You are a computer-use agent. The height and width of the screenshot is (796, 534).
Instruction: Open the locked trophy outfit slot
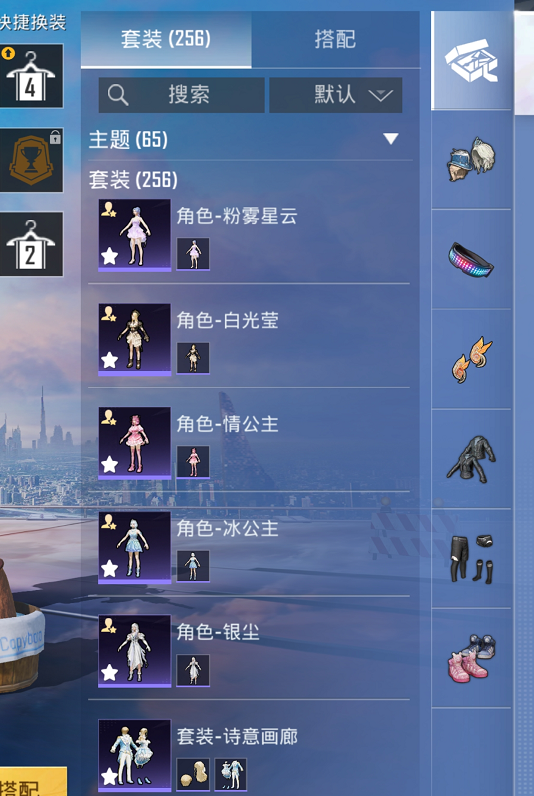click(x=31, y=160)
